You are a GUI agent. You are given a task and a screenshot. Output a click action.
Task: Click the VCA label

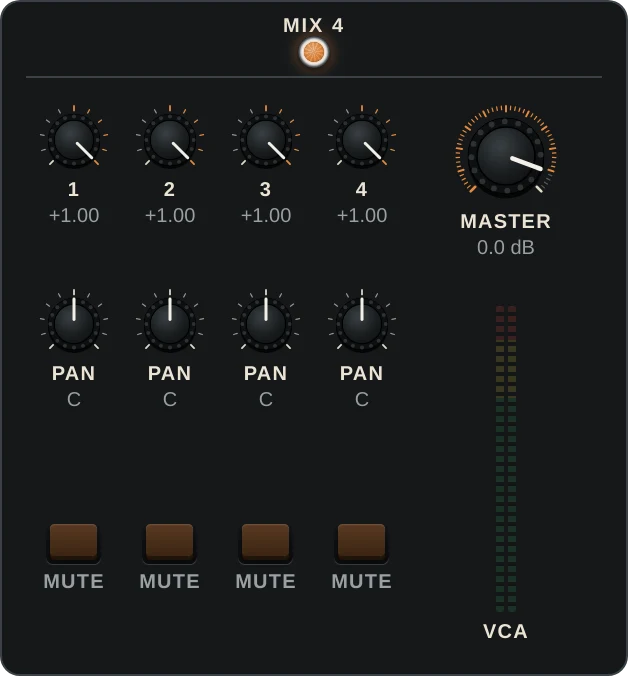[x=506, y=631]
